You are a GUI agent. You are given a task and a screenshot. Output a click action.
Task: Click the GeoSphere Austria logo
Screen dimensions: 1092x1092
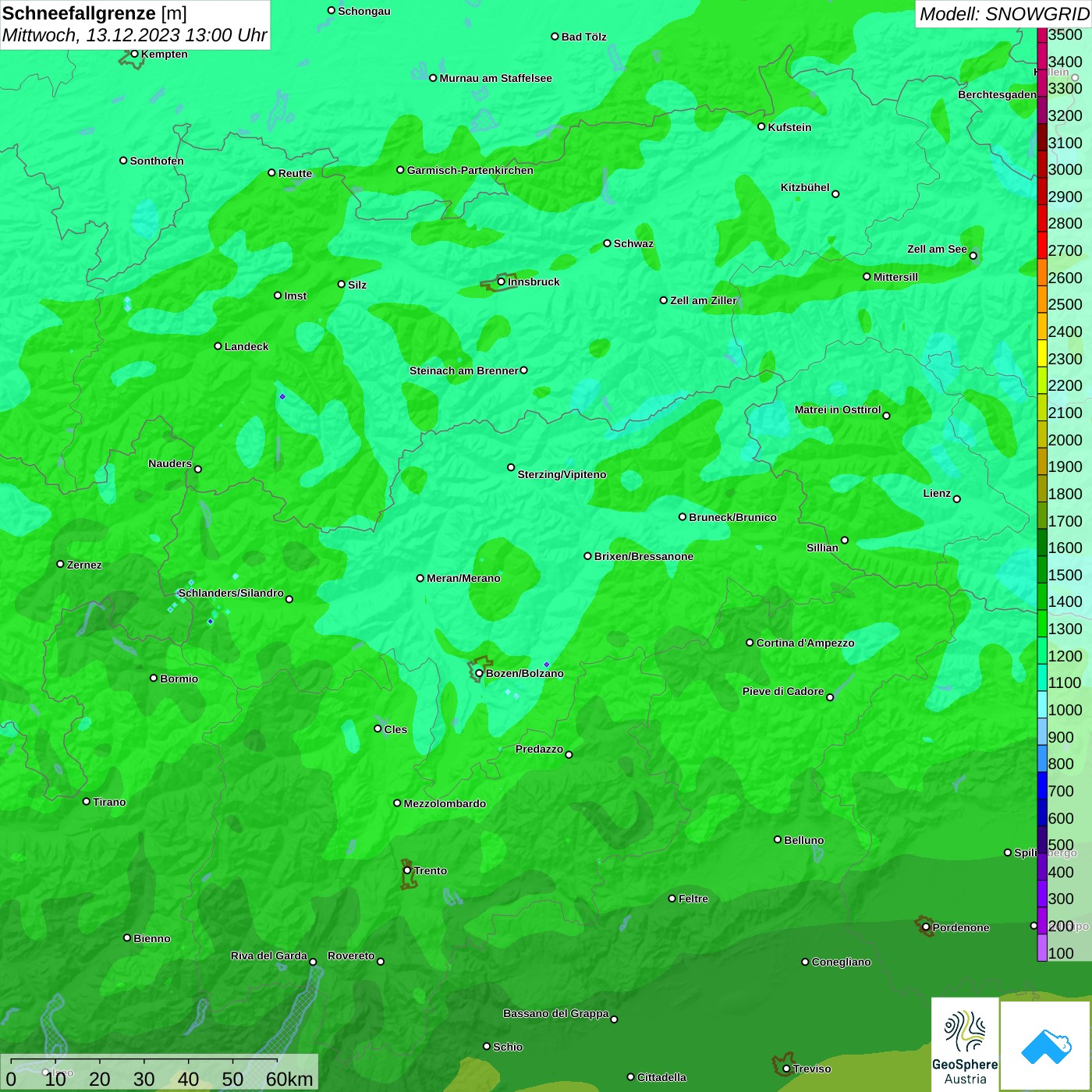coord(965,1044)
